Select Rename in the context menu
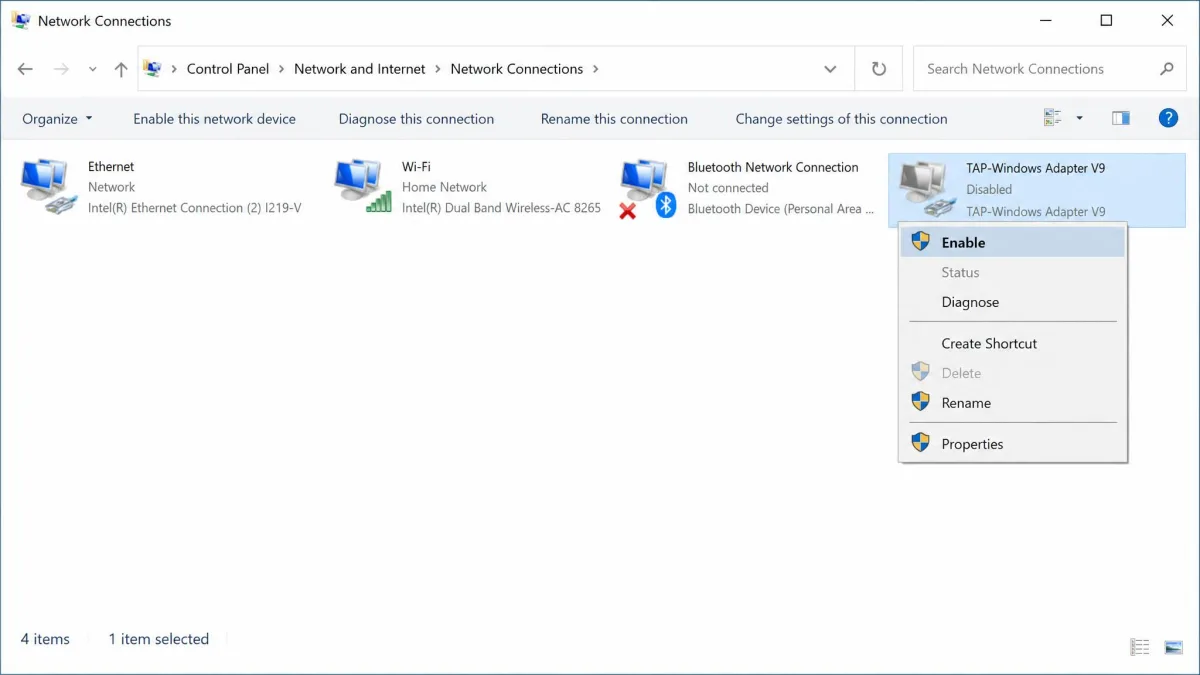Screen dimensions: 1200x675 click(1013, 403)
